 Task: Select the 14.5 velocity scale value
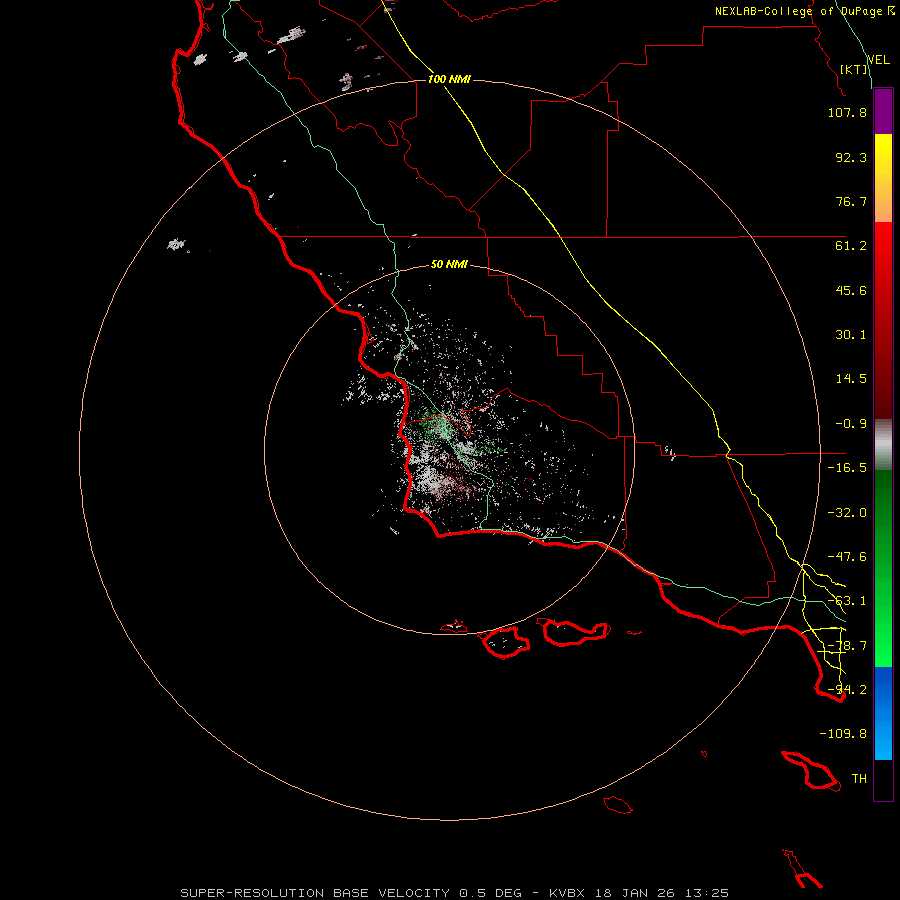tap(851, 379)
